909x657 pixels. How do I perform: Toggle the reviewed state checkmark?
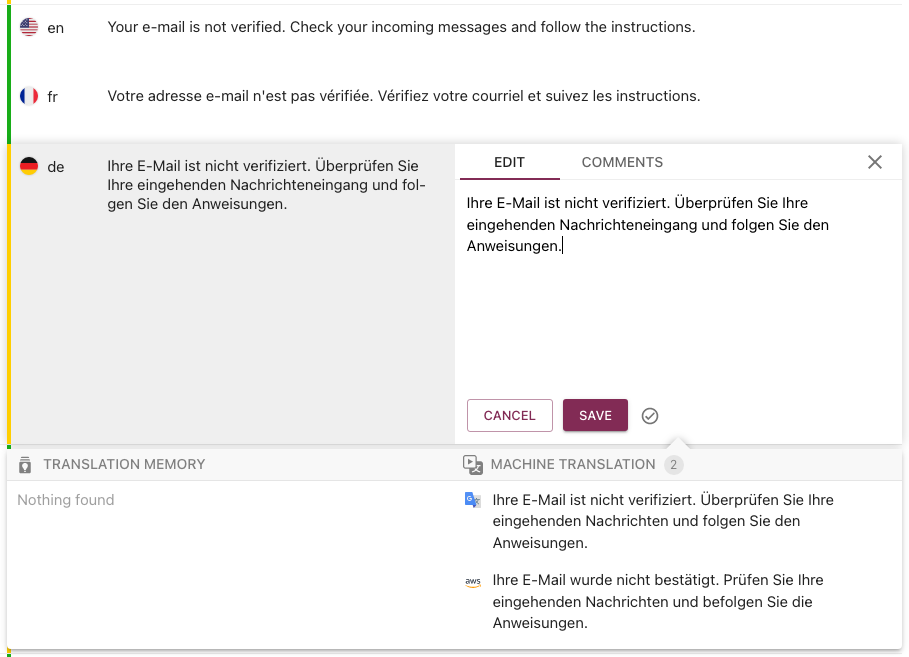650,416
